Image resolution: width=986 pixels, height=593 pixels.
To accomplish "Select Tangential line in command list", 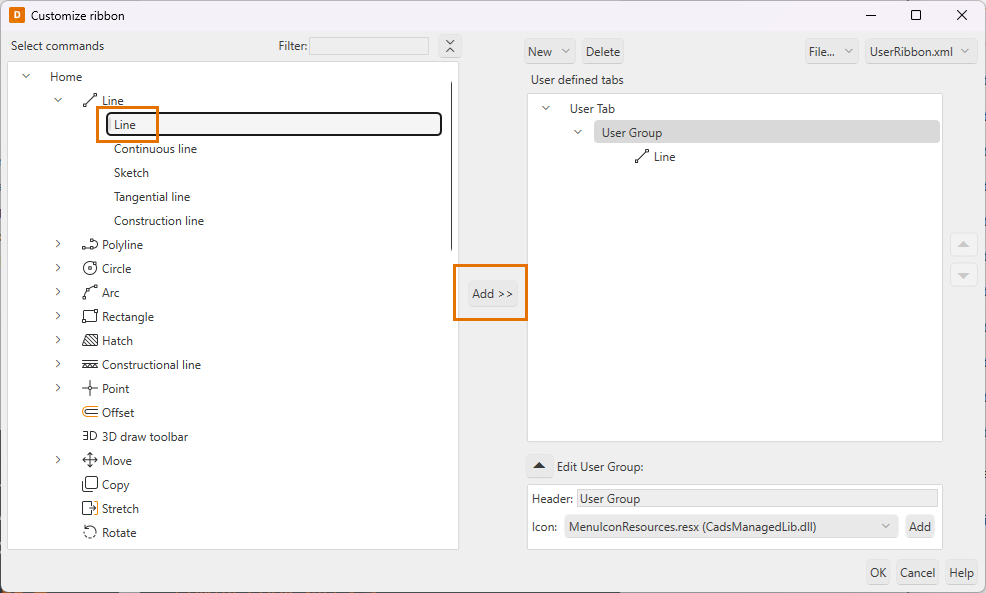I will [x=152, y=197].
